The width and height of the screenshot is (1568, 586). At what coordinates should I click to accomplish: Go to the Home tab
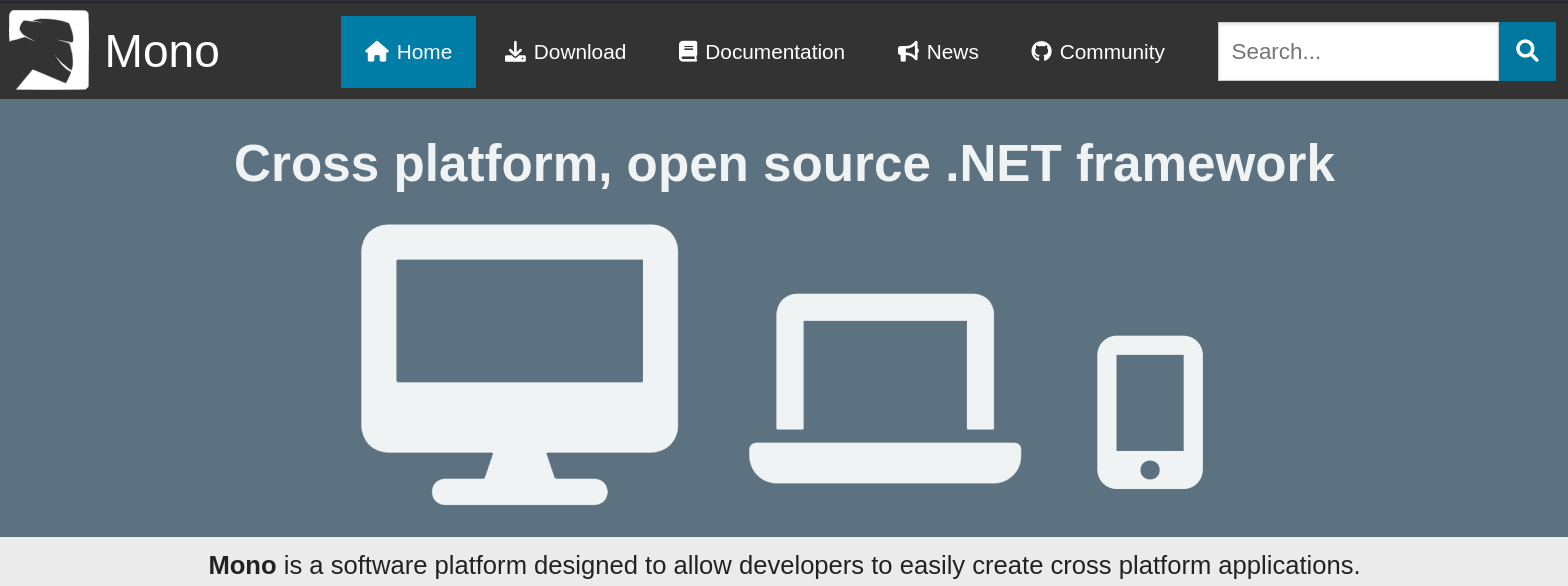408,52
